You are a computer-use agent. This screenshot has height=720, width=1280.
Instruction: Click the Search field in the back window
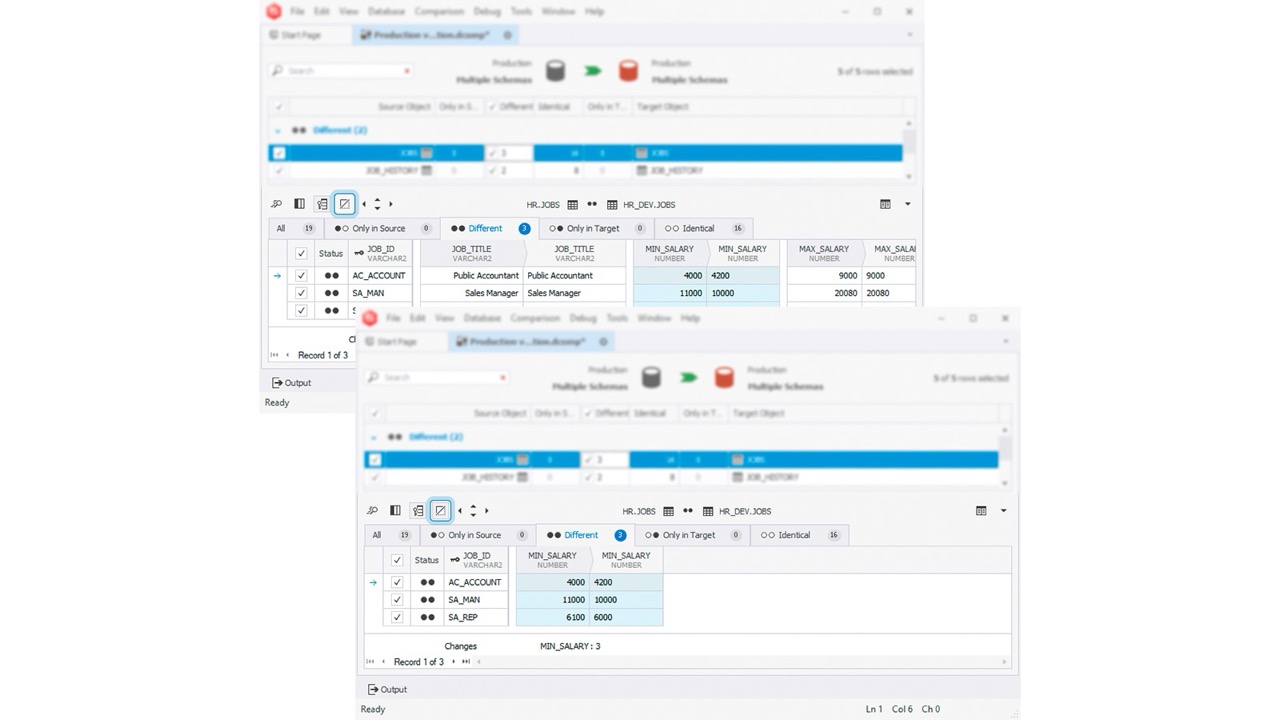point(340,71)
